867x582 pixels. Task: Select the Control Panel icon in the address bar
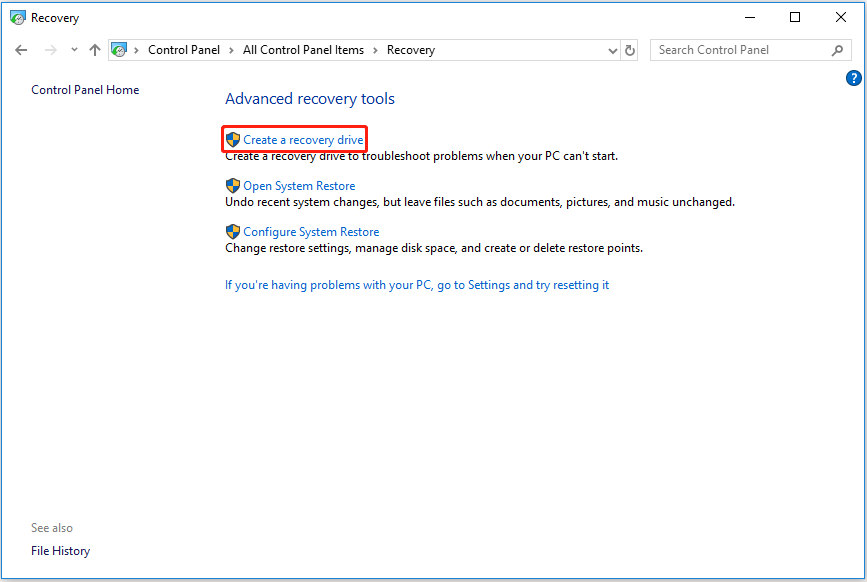click(x=119, y=49)
